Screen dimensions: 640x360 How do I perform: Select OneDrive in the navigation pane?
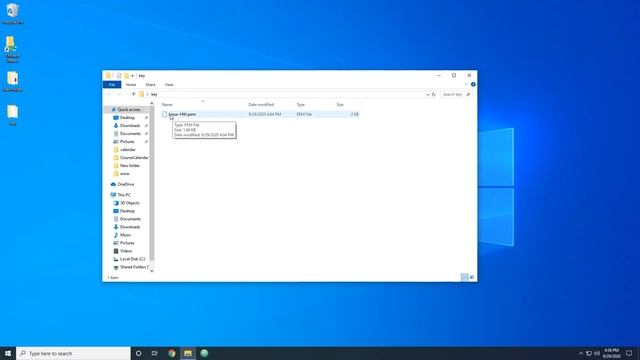coord(125,184)
